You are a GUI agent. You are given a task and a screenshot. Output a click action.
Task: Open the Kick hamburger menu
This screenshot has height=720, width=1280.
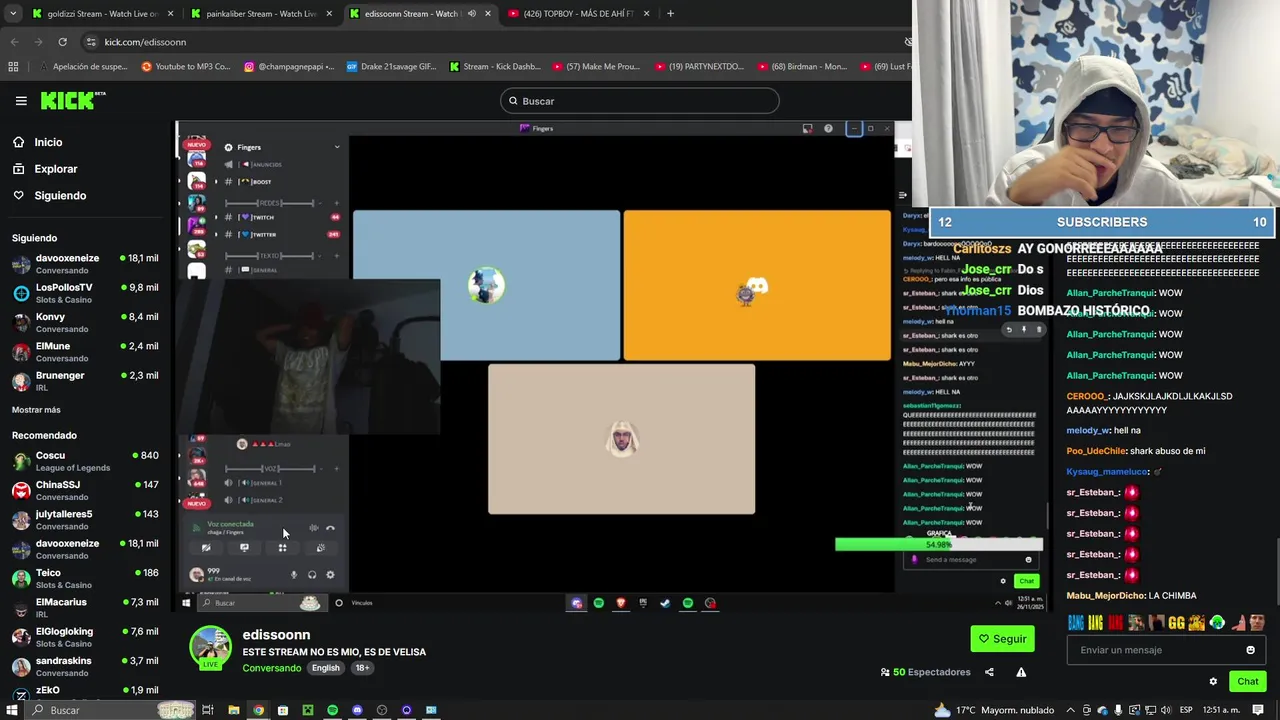[x=21, y=101]
